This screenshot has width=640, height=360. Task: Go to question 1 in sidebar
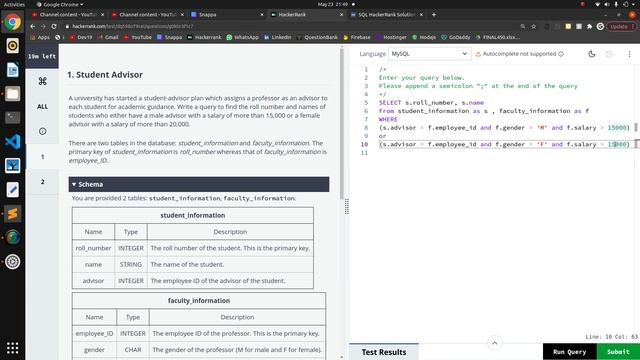click(42, 157)
